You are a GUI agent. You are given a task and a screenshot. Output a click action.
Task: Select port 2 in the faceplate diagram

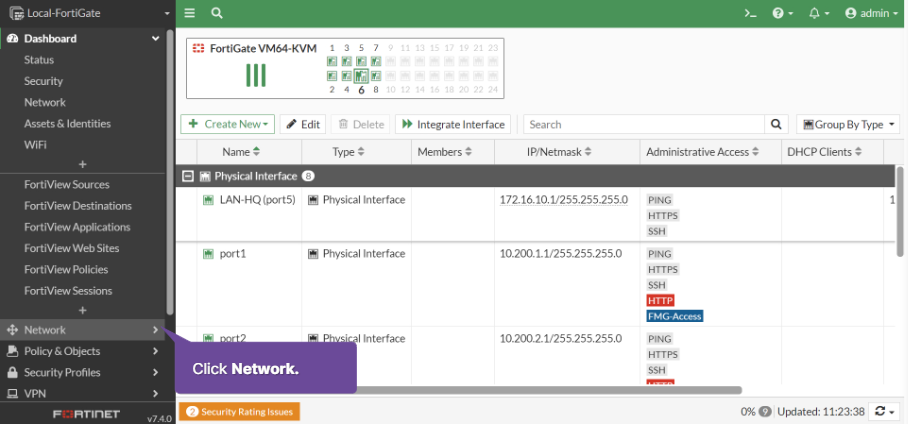click(332, 76)
